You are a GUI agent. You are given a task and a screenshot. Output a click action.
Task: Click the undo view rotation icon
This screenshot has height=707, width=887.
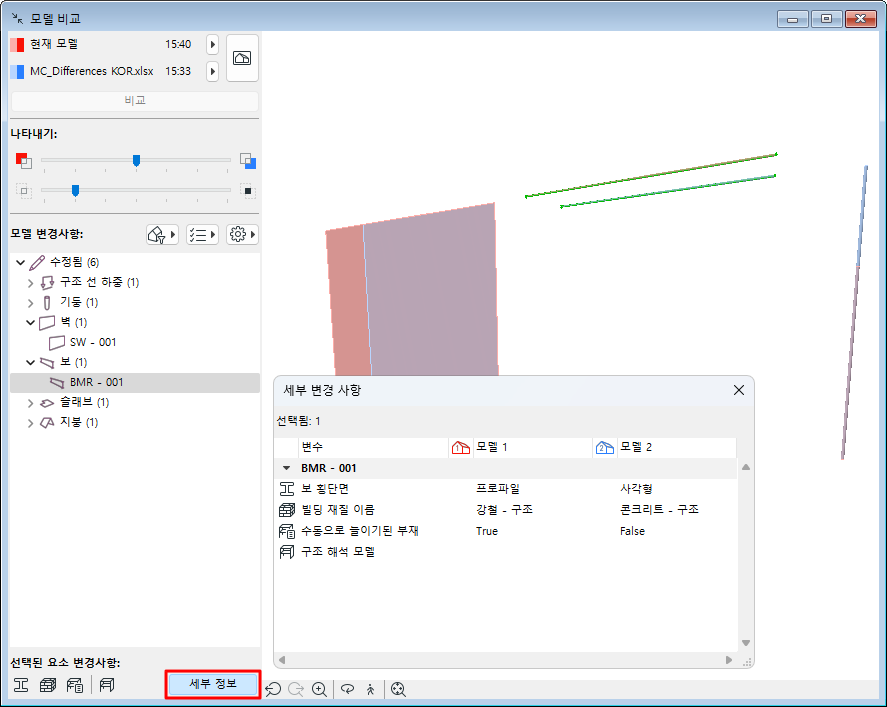pos(273,689)
